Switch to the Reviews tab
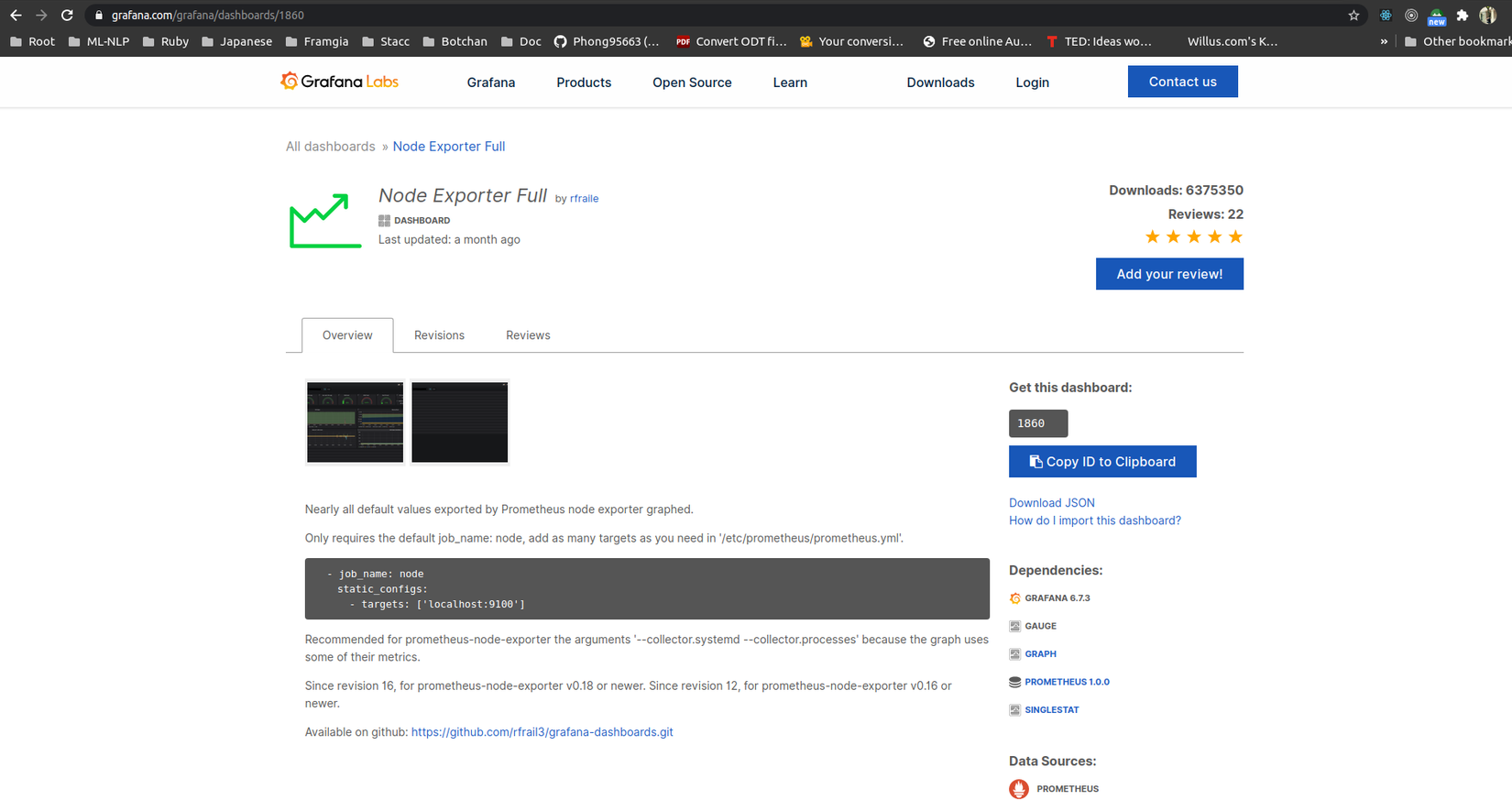1512x800 pixels. (528, 335)
